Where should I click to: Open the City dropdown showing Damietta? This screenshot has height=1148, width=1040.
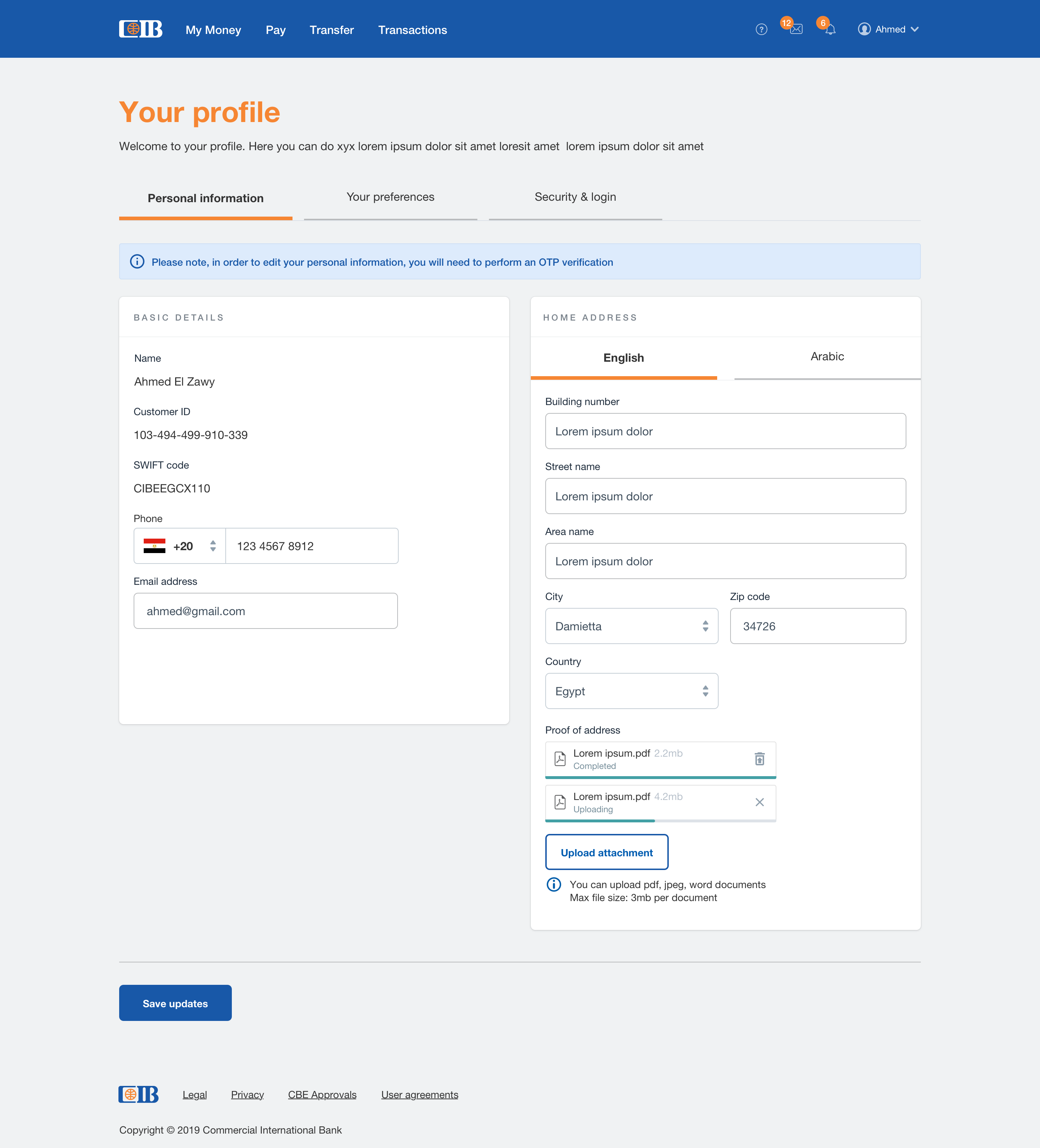(632, 626)
